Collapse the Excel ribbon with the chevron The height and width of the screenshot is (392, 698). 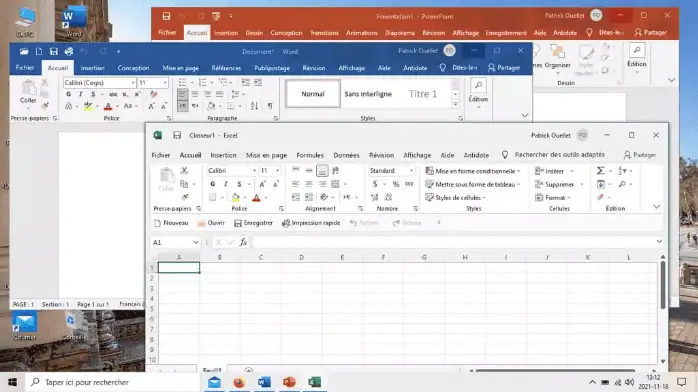tap(657, 207)
